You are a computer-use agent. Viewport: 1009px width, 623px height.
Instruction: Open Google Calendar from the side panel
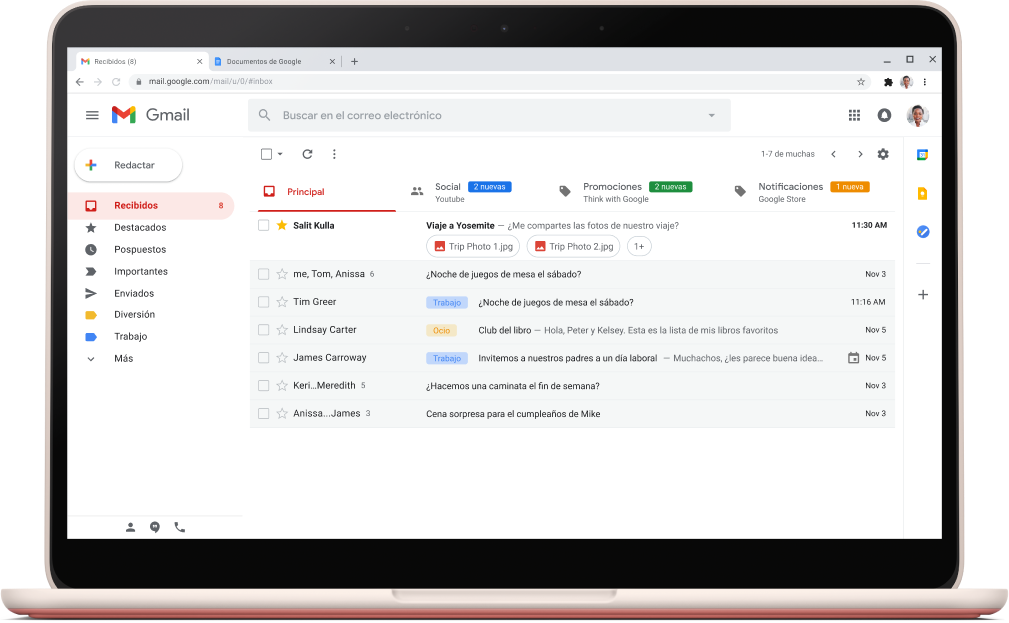pyautogui.click(x=922, y=155)
